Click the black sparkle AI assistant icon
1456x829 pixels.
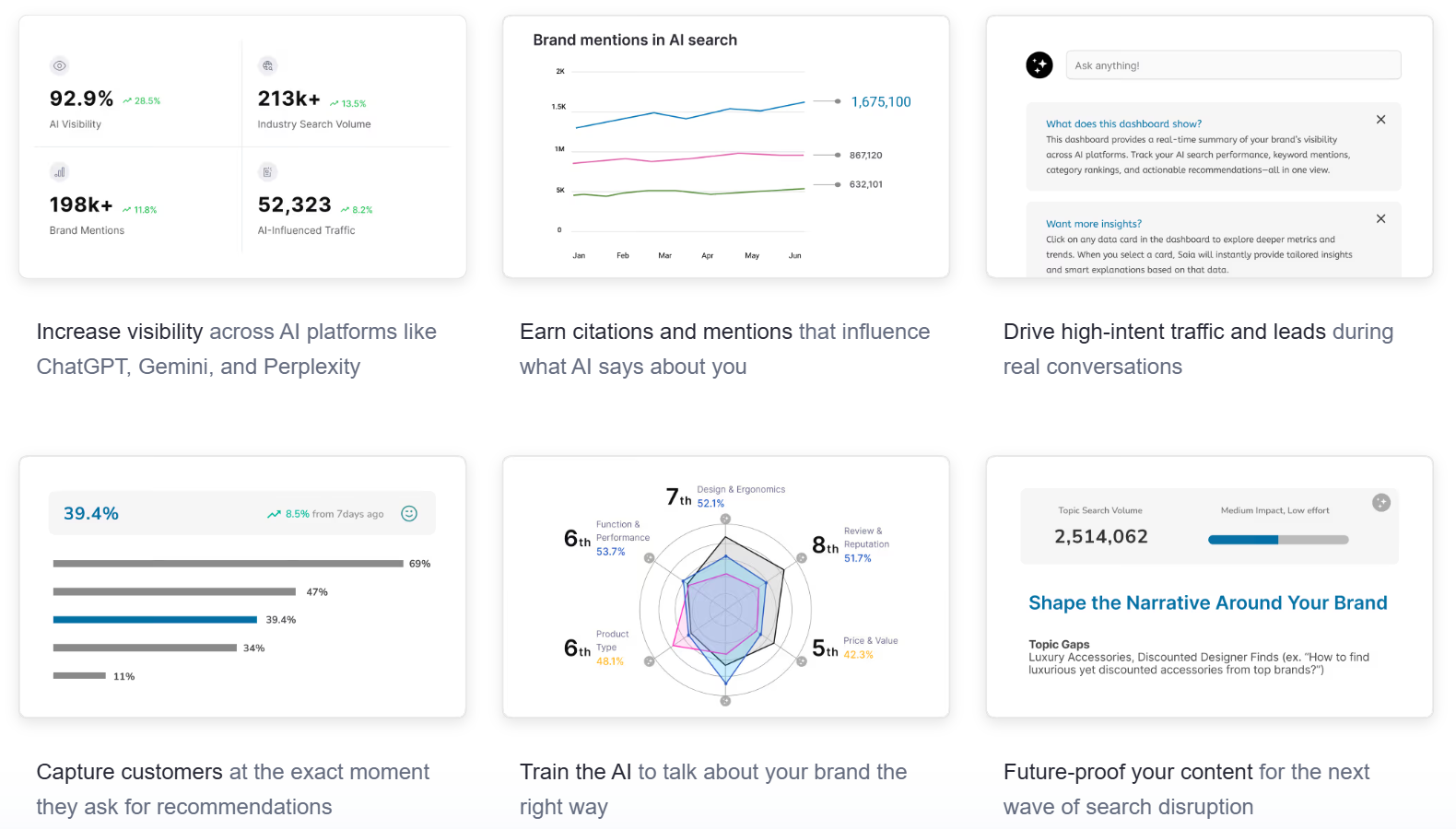(1039, 65)
